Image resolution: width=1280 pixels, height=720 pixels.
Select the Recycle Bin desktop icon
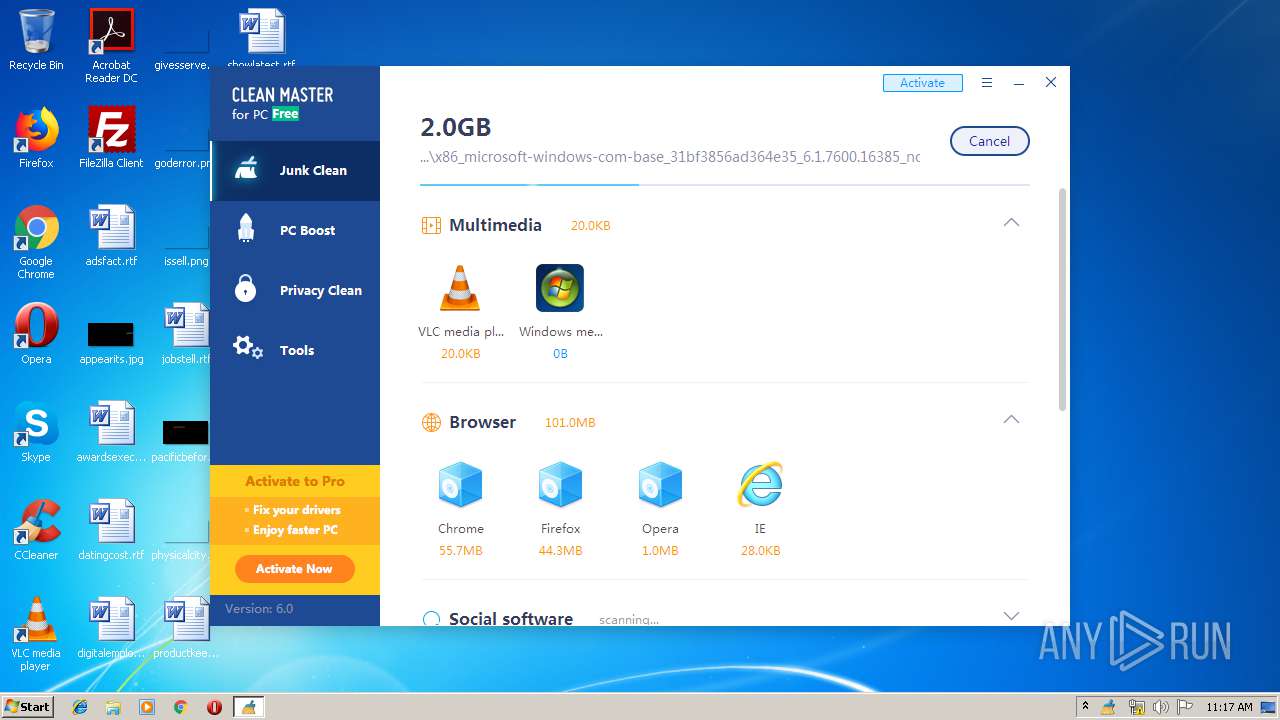click(36, 40)
